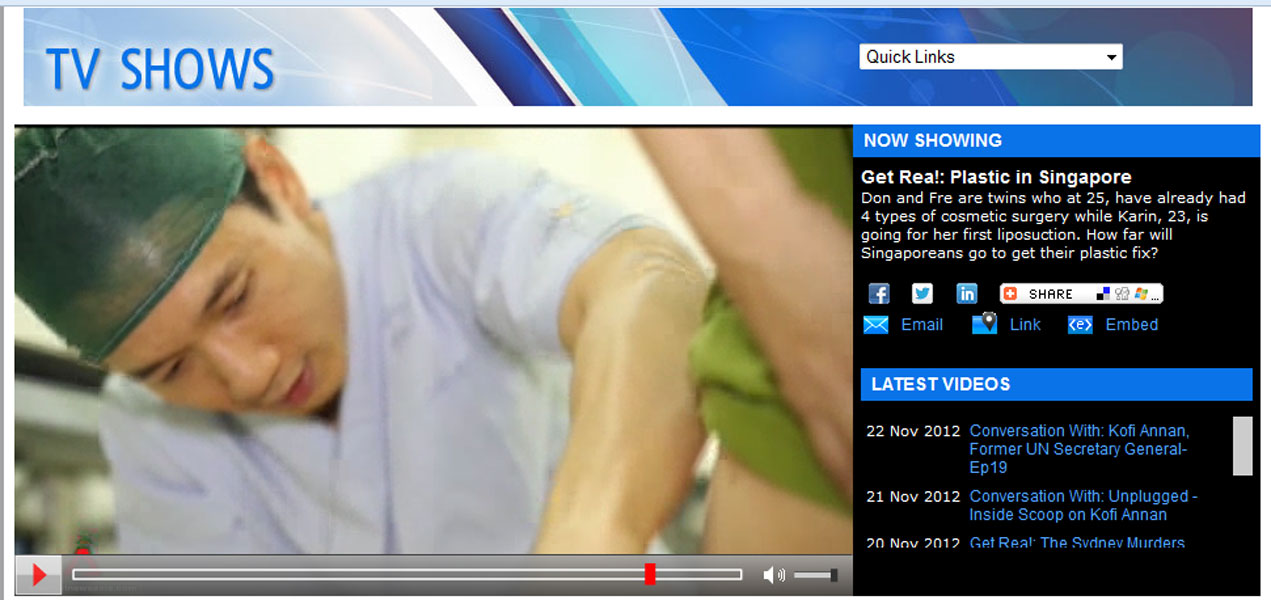The height and width of the screenshot is (600, 1271).
Task: Click the envelope Email icon
Action: pos(876,325)
